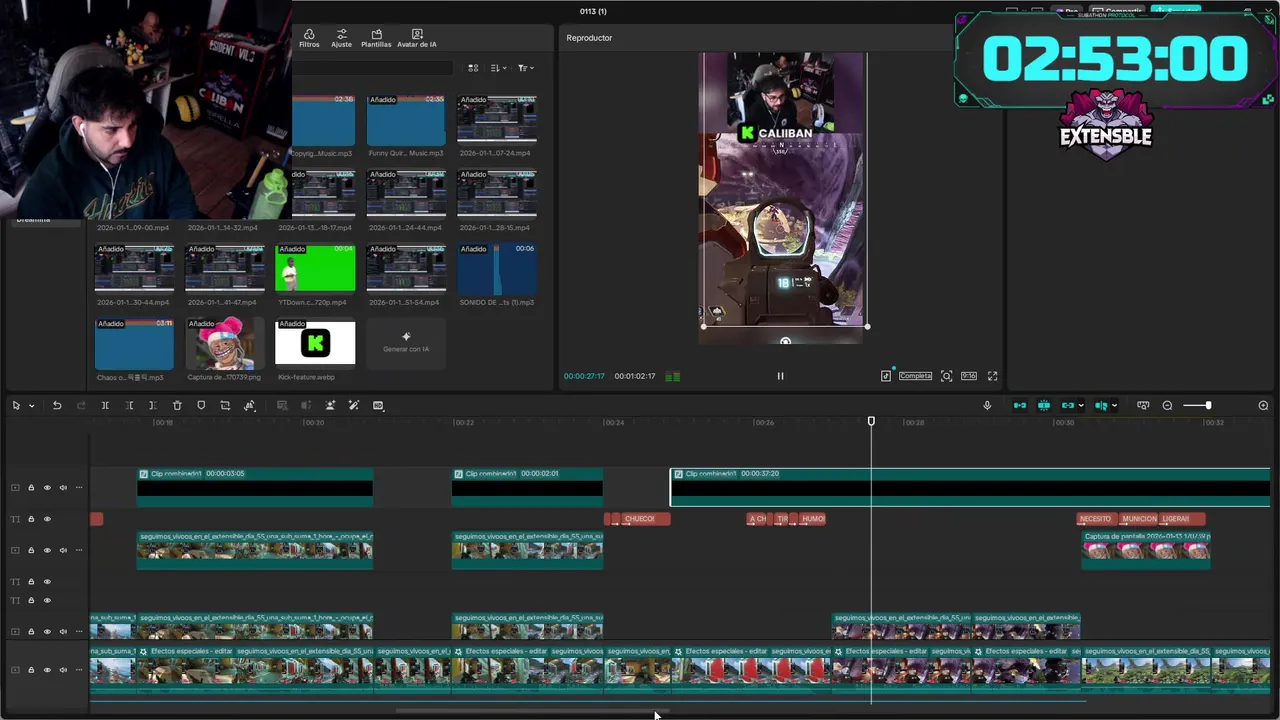The width and height of the screenshot is (1280, 720).
Task: Zoom in the timeline
Action: tap(1263, 405)
